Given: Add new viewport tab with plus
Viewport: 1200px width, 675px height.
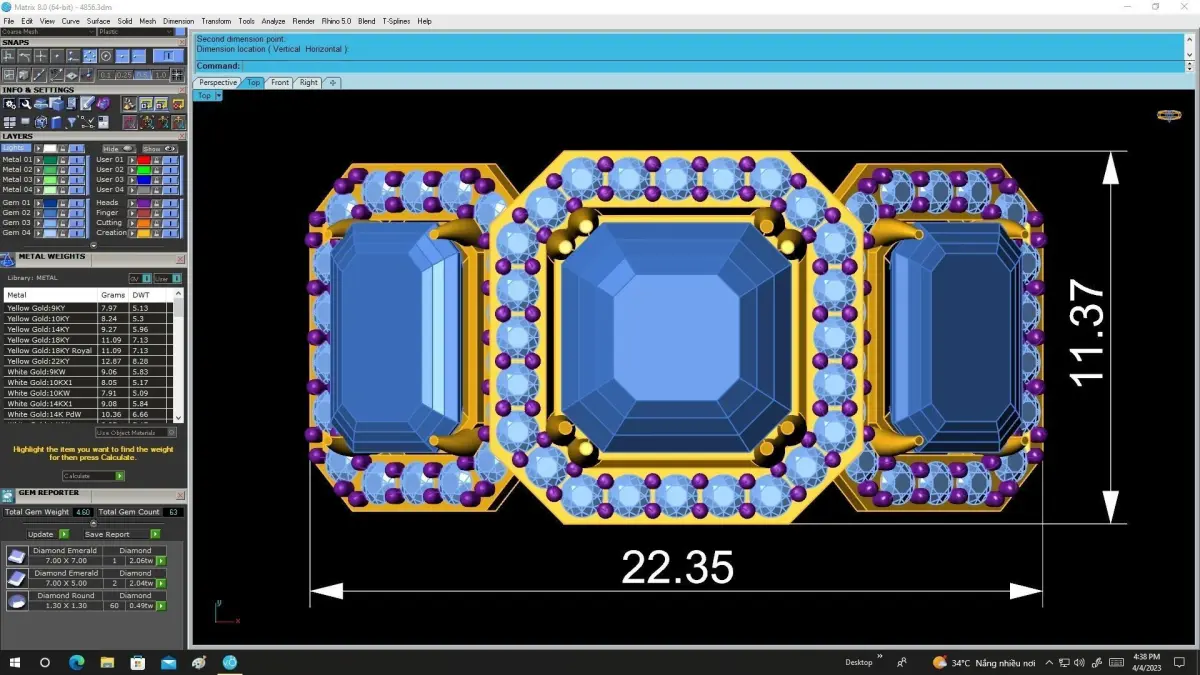Looking at the screenshot, I should tap(333, 82).
